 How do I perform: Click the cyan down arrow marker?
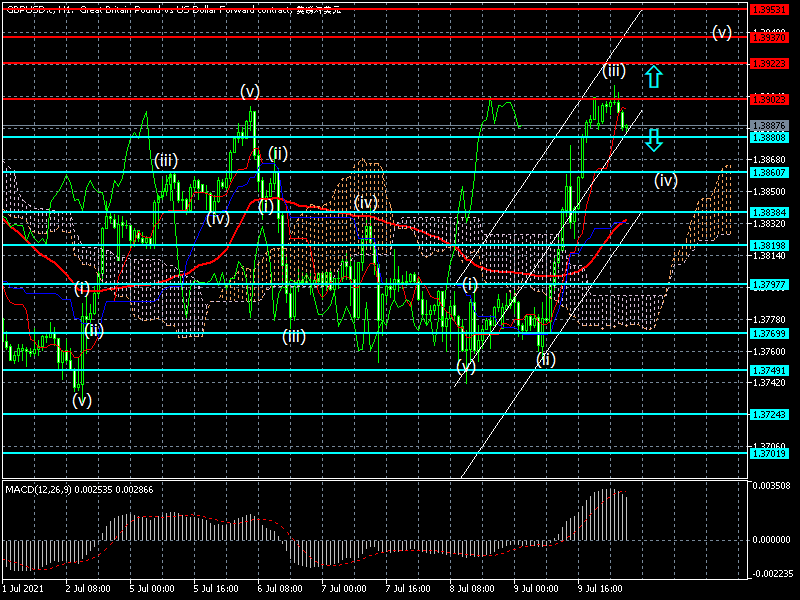[x=653, y=140]
